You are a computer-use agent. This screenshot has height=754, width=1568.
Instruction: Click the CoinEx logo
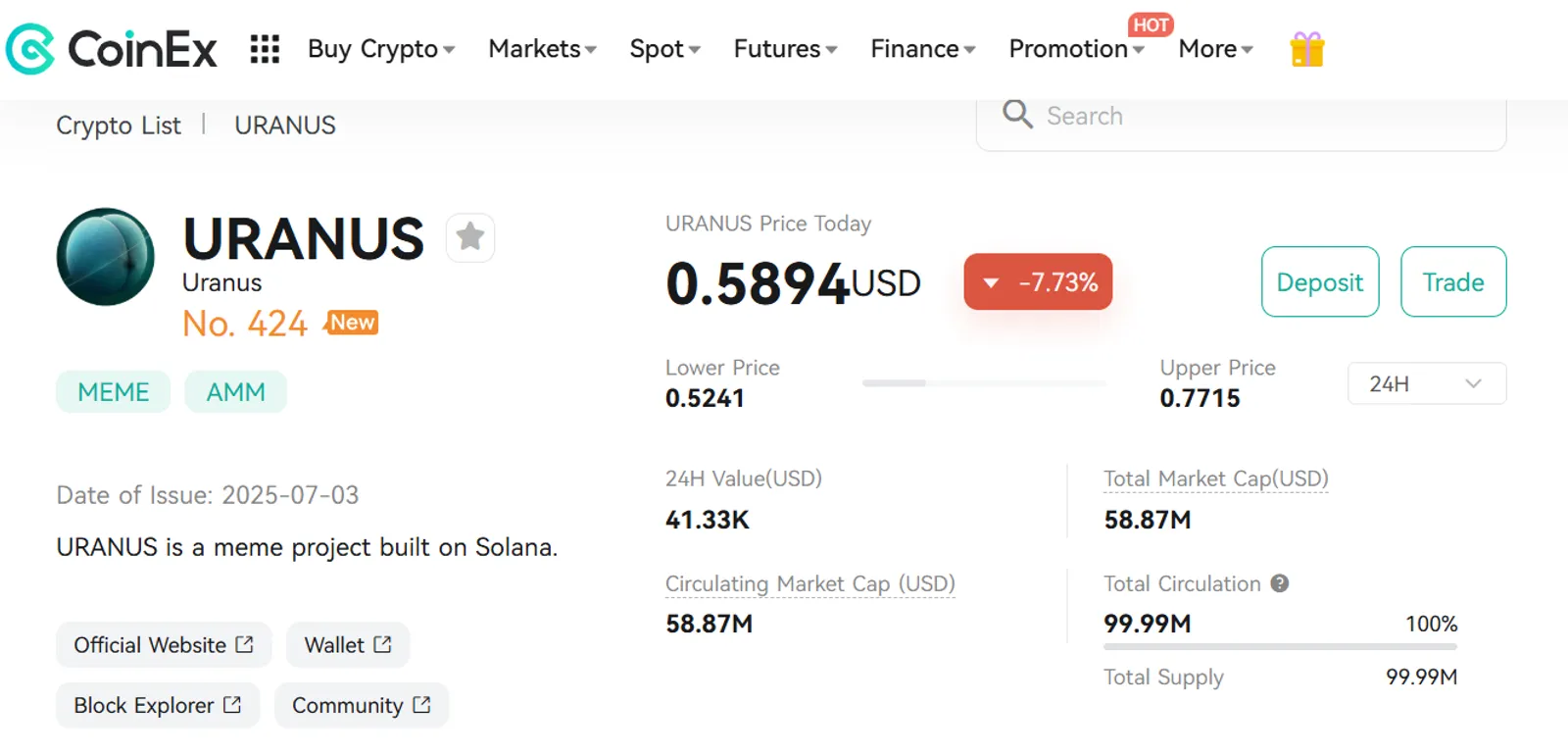111,49
